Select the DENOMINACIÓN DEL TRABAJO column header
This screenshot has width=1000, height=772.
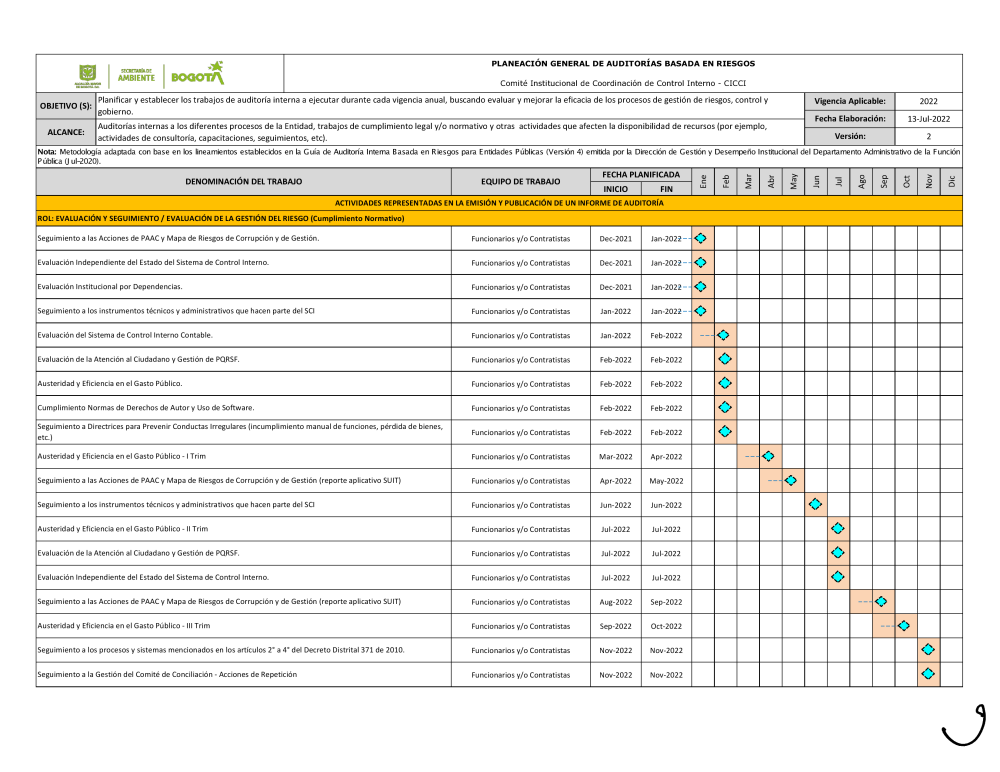pos(243,182)
